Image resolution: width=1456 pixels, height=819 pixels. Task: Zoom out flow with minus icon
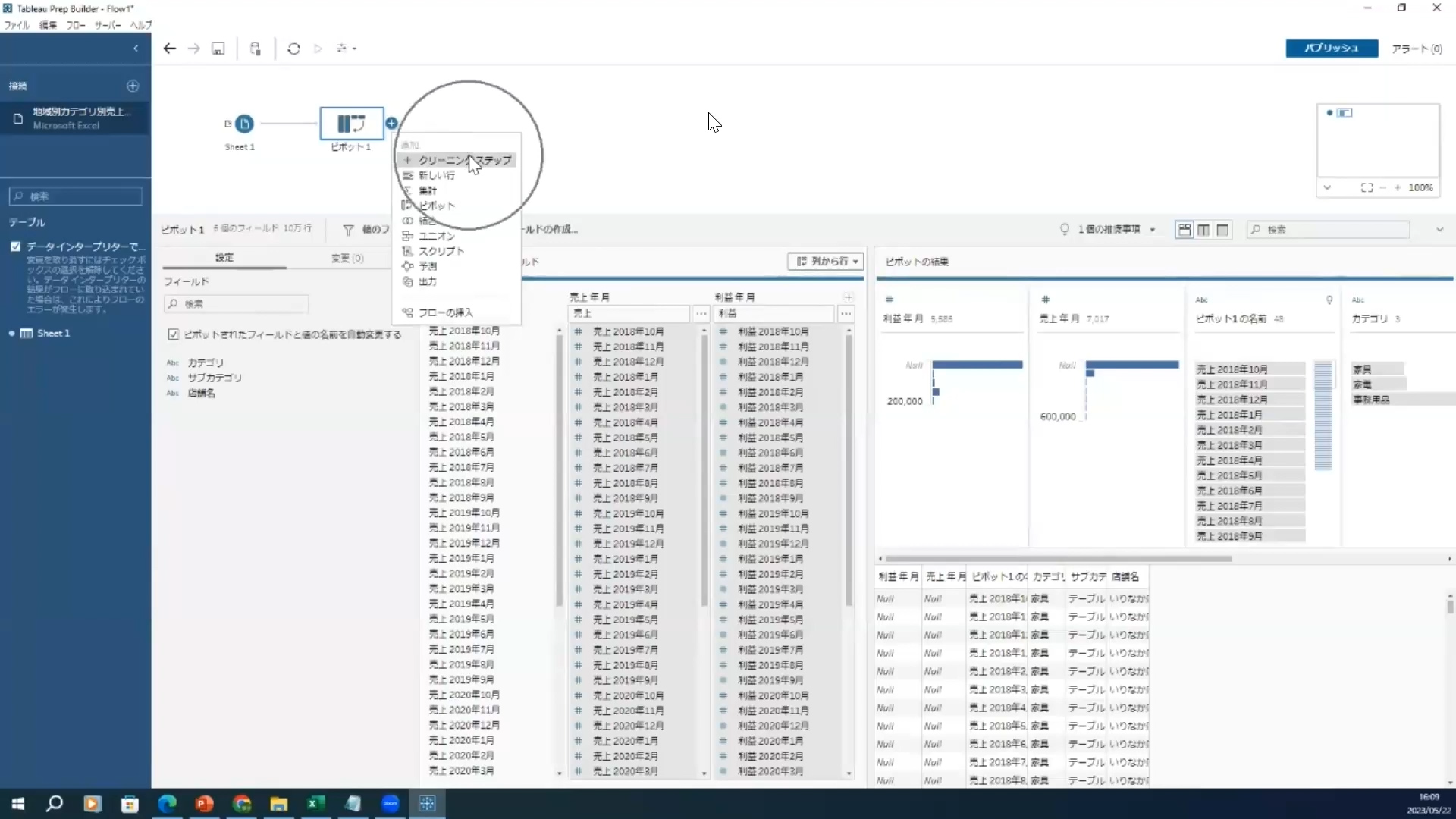click(1383, 187)
